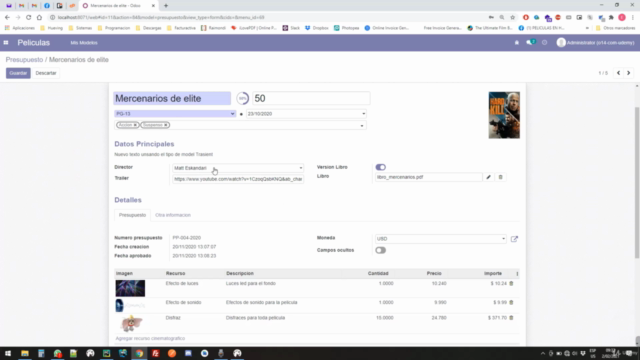Open optional columns menu in table header
This screenshot has width=640, height=360.
(517, 273)
